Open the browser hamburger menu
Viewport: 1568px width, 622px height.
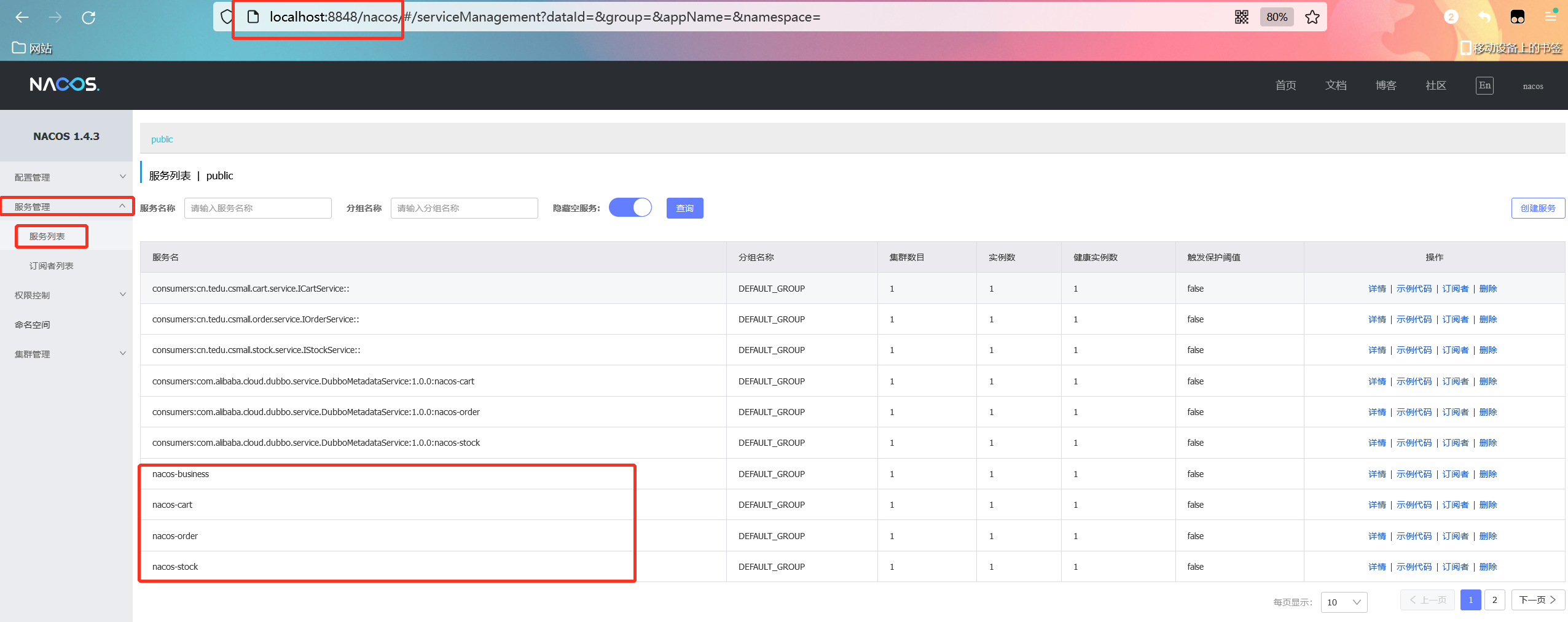(1551, 17)
